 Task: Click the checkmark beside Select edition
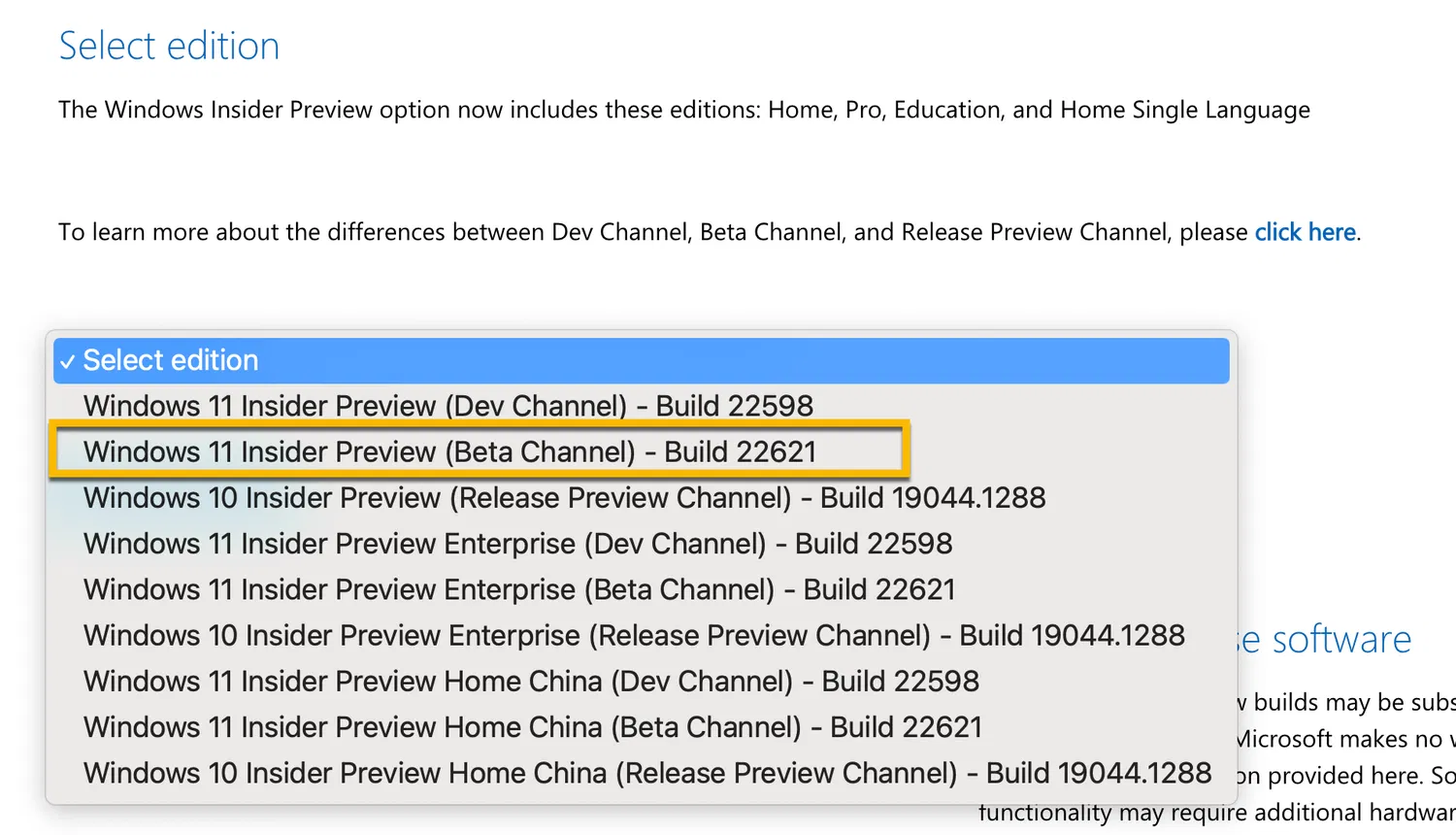(66, 360)
